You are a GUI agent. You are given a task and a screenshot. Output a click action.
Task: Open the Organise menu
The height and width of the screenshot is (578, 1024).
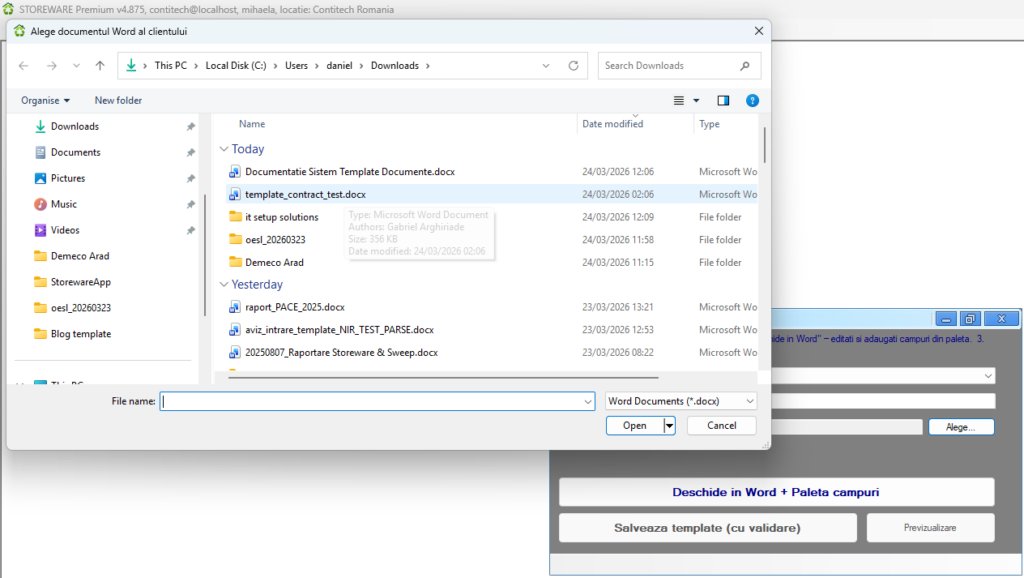coord(45,101)
